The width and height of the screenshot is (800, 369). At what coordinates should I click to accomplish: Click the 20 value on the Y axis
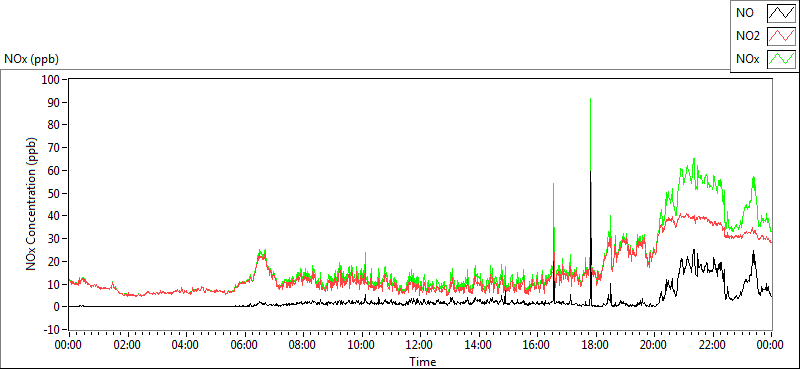(55, 261)
